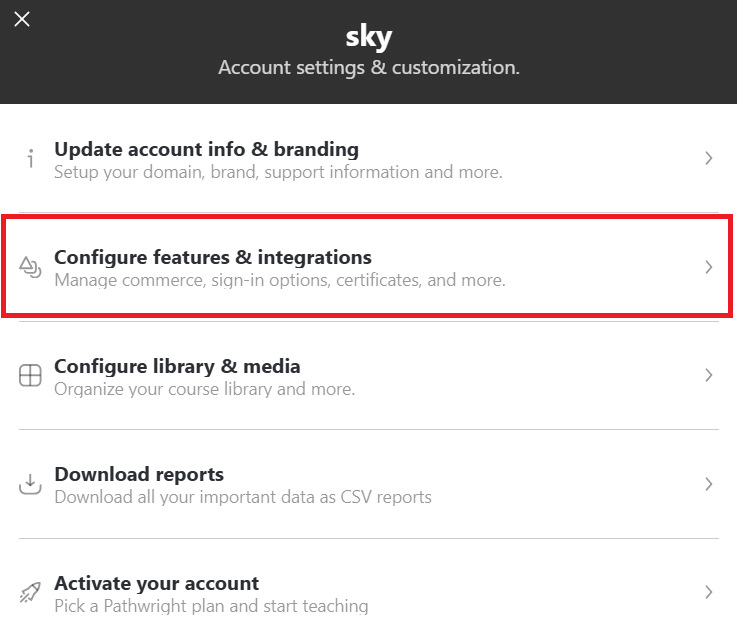Click 'Manage commerce, sign-in options' description
Image resolution: width=737 pixels, height=628 pixels.
coord(280,281)
